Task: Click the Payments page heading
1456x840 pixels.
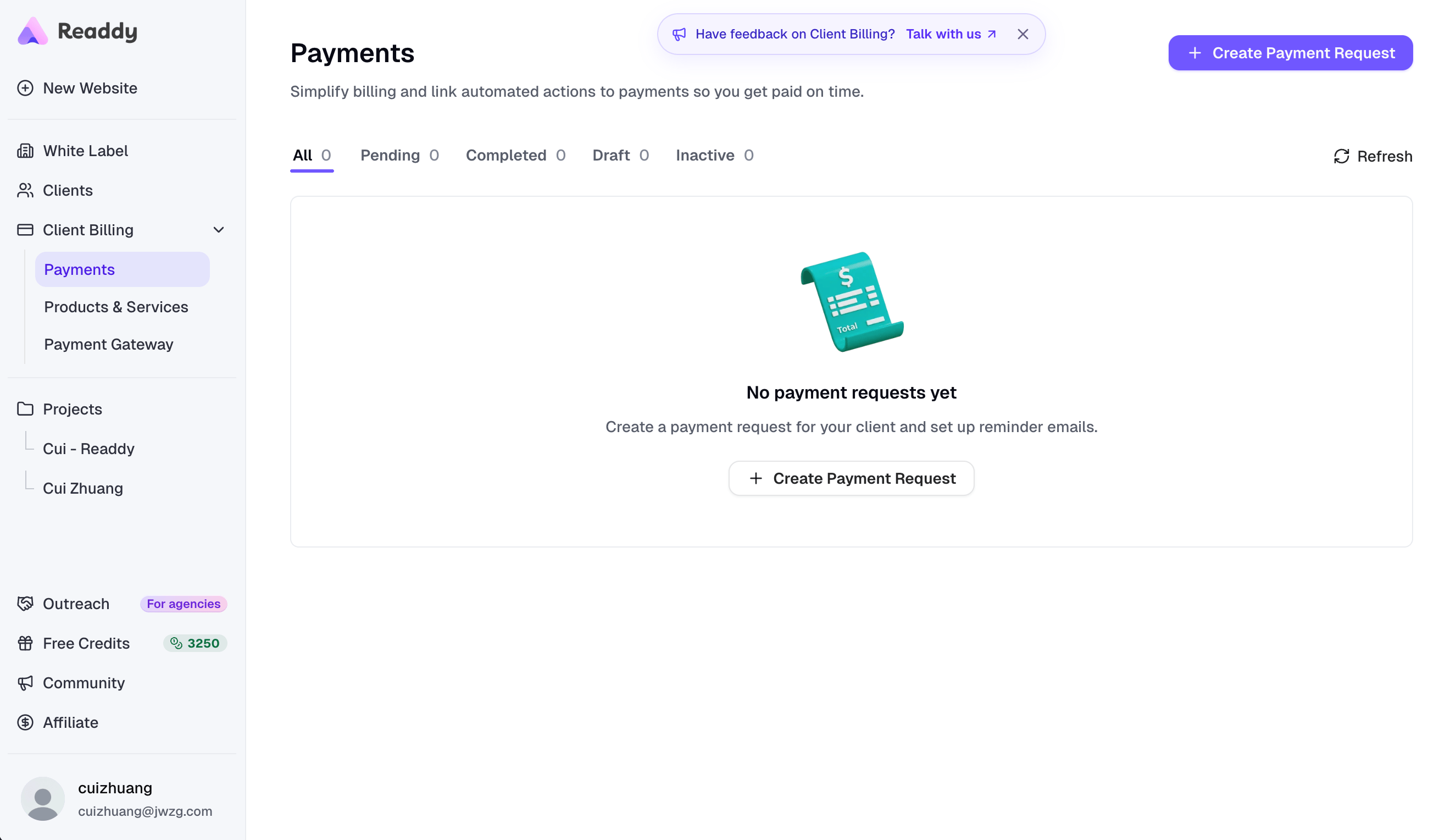Action: pos(352,53)
